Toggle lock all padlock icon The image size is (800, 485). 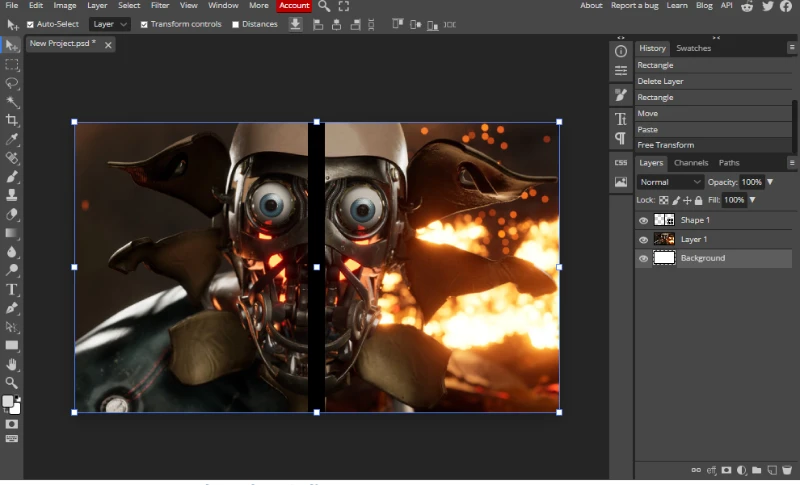pyautogui.click(x=698, y=200)
